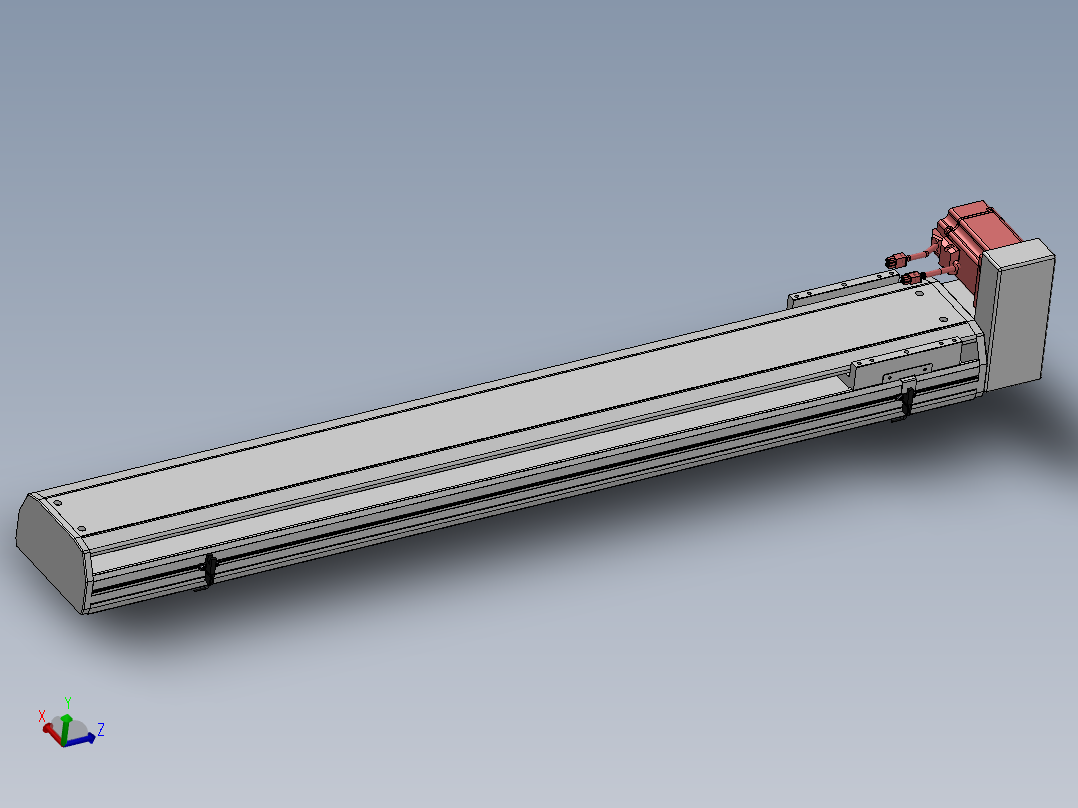The image size is (1078, 808).
Task: Click the green Y axis of the orientation triad
Action: point(65,729)
